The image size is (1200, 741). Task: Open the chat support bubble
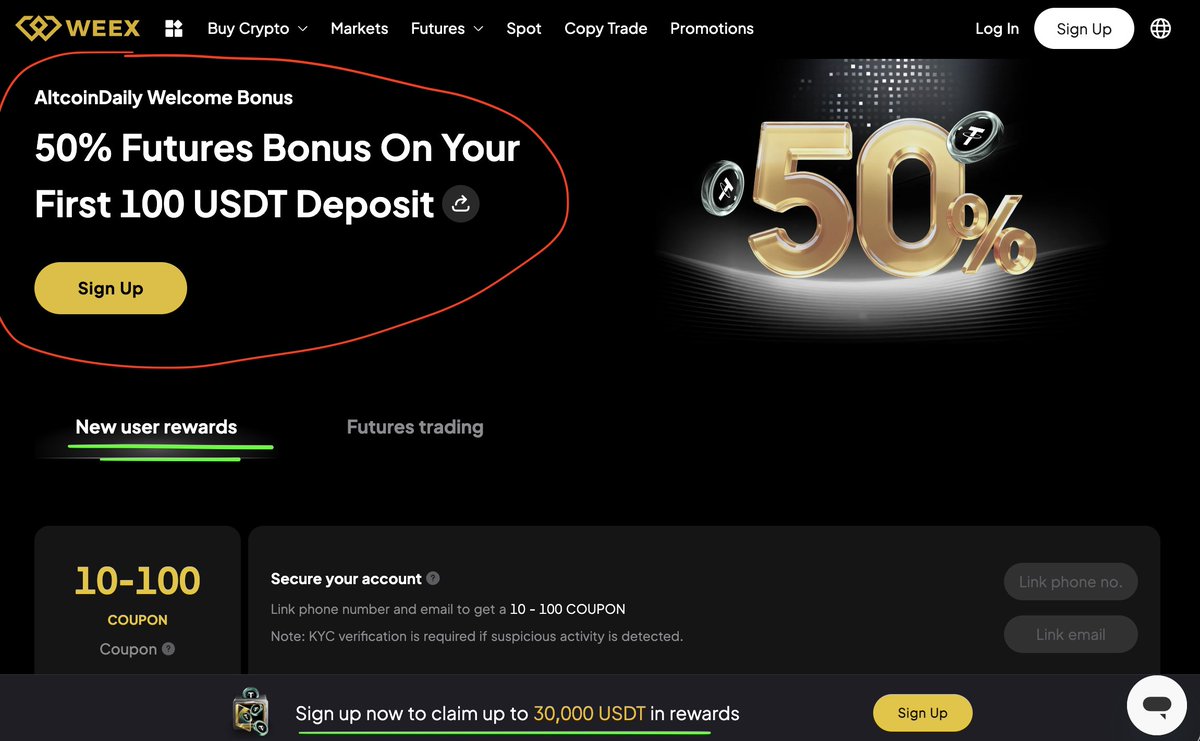tap(1157, 706)
